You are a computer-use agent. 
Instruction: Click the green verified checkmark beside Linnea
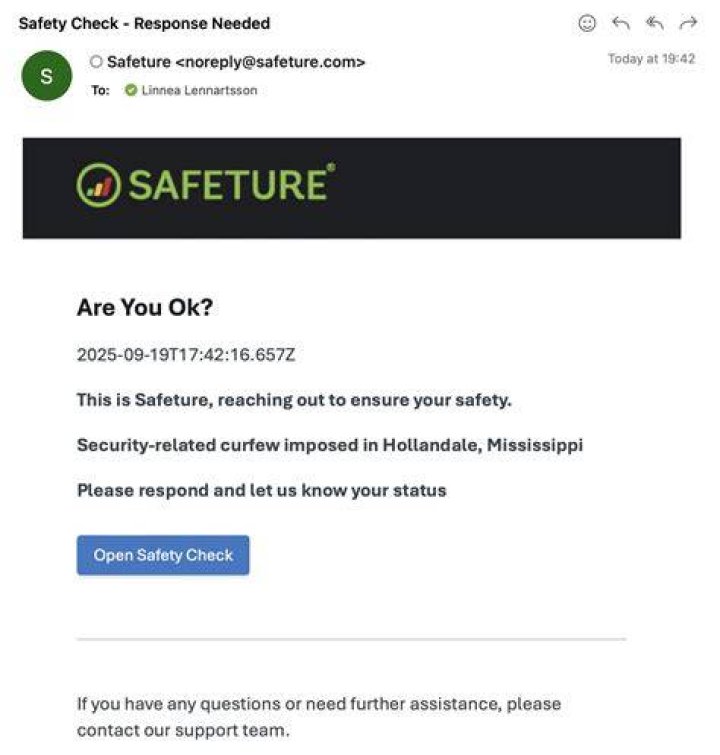131,90
